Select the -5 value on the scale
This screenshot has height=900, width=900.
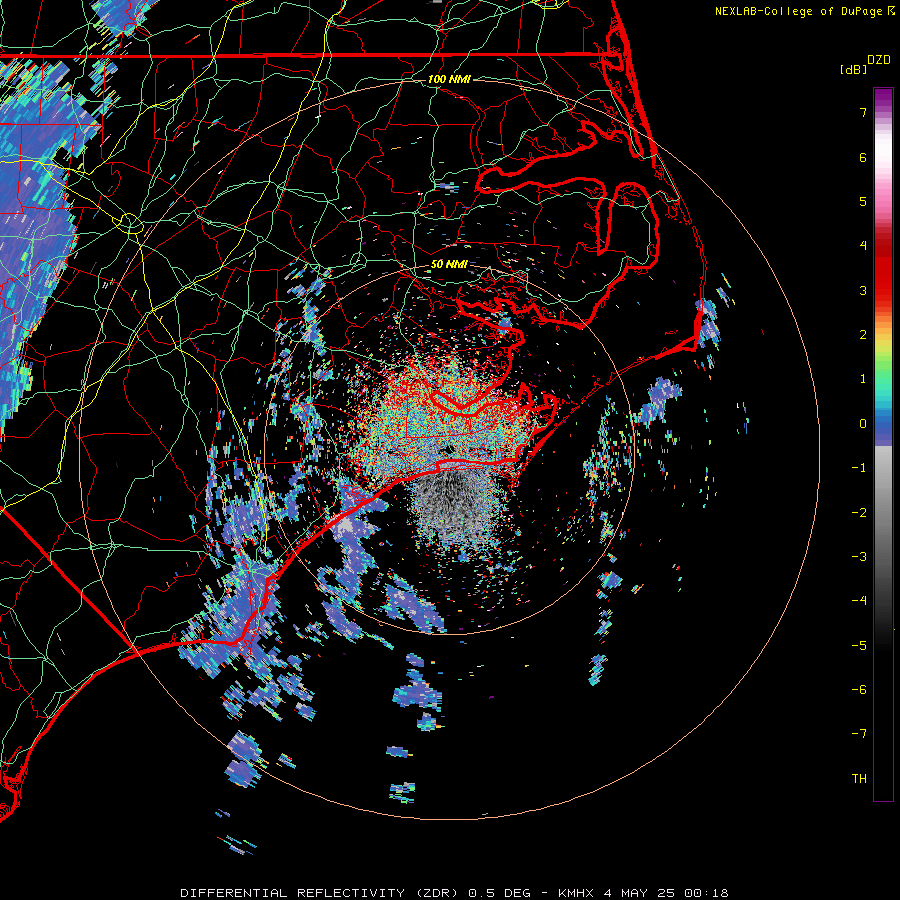point(859,646)
